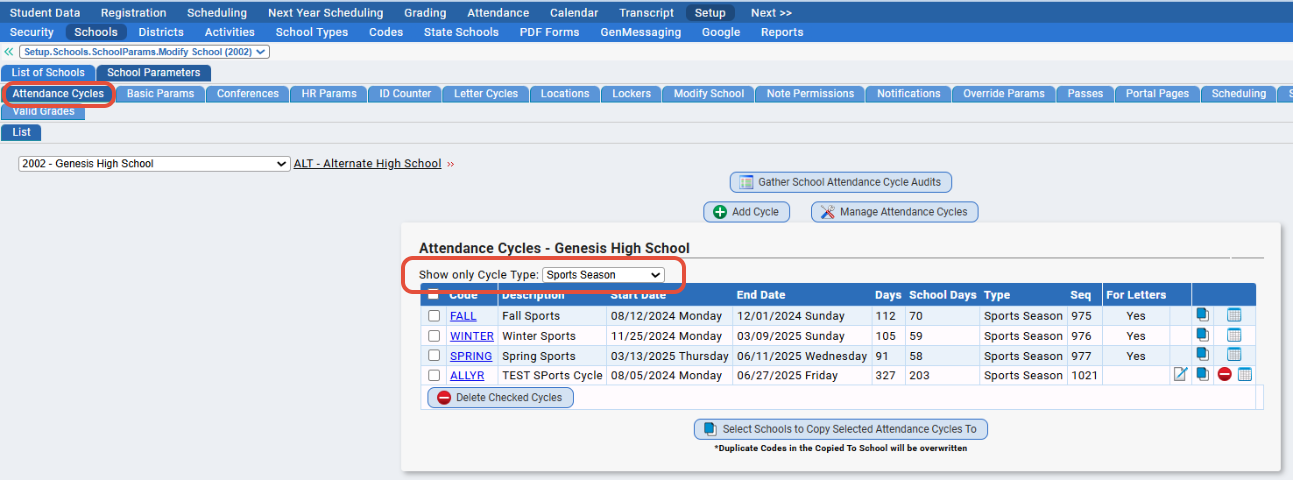Switch to the Notifications tab

click(909, 93)
